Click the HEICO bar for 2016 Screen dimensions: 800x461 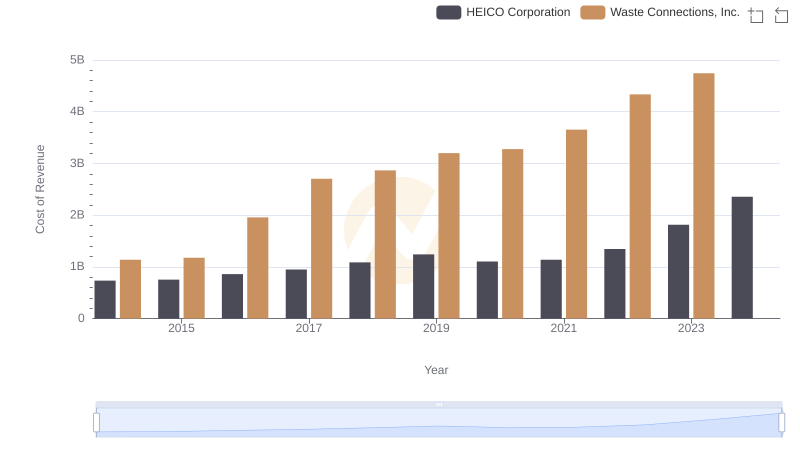coord(232,296)
